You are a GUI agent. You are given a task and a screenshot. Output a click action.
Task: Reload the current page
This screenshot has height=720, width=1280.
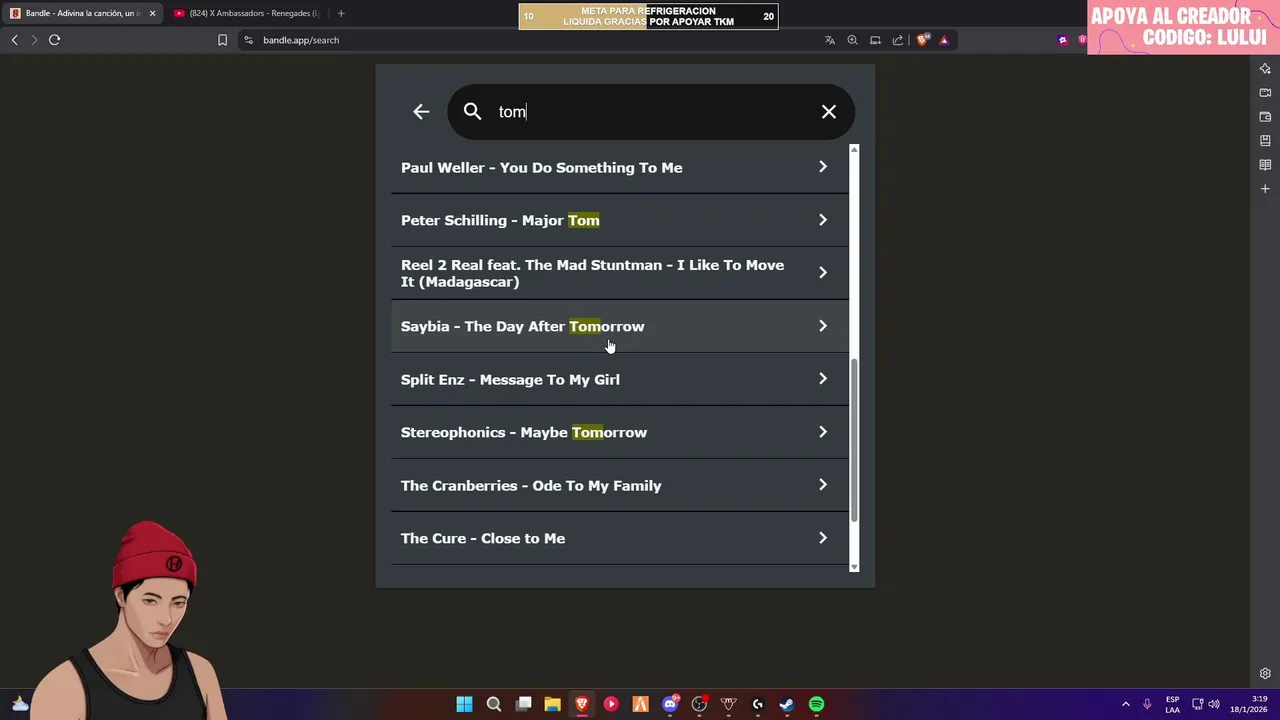(54, 40)
